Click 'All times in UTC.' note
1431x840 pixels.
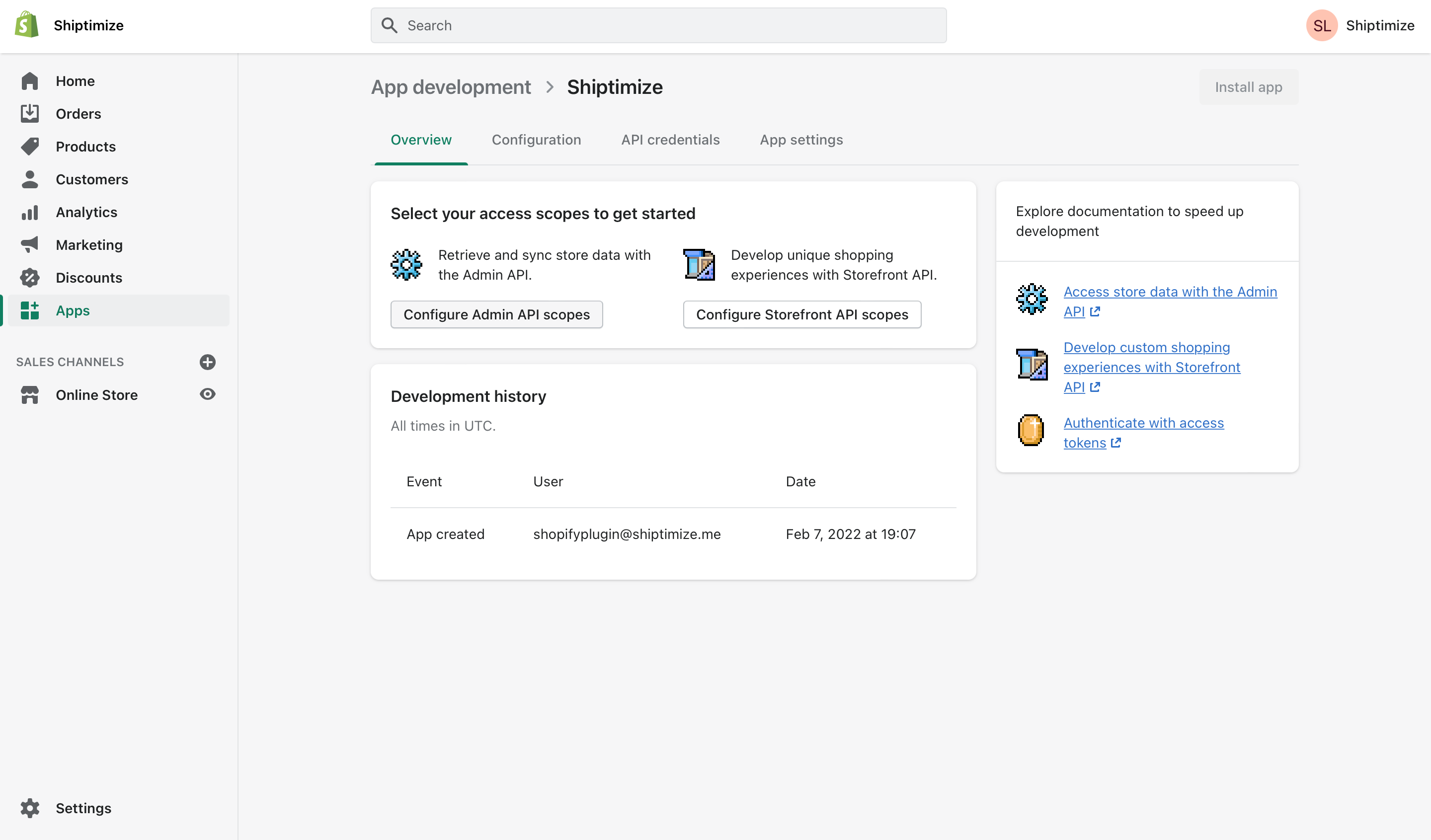coord(443,426)
